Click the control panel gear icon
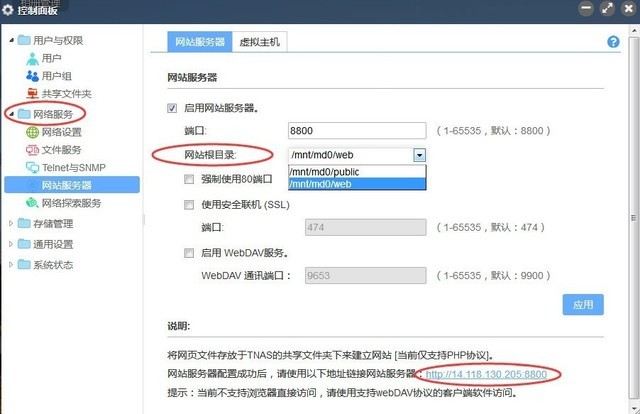The image size is (640, 414). pos(8,9)
